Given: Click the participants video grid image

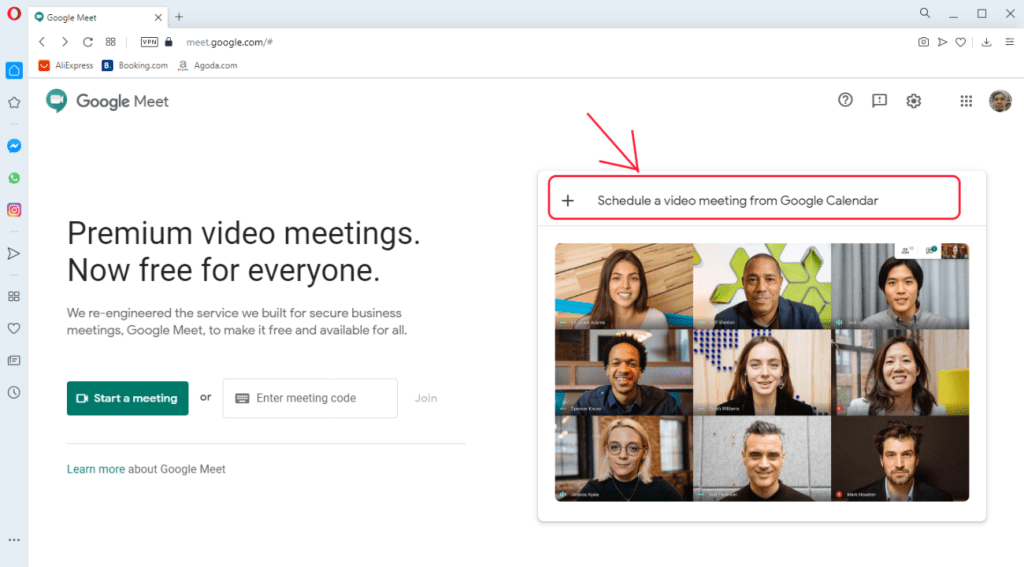Looking at the screenshot, I should [761, 372].
